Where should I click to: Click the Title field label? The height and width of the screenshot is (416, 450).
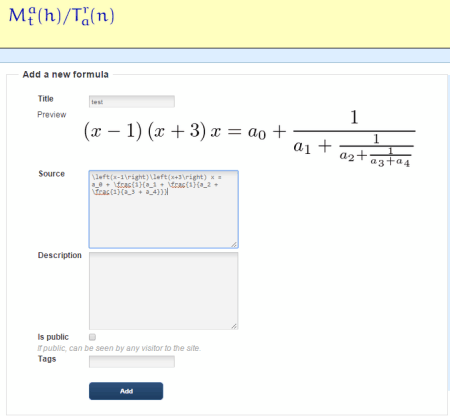46,99
